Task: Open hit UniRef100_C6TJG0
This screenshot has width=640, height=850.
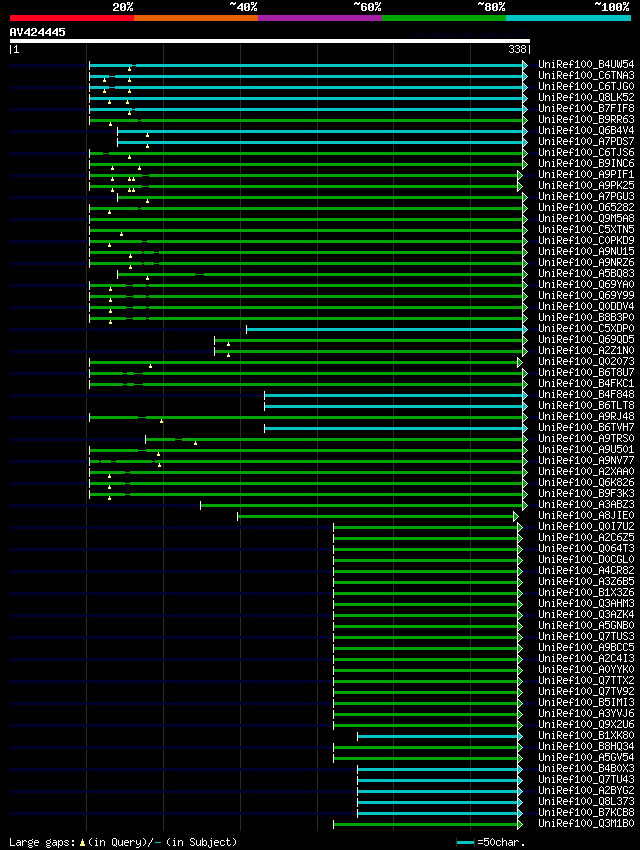Action: click(586, 86)
